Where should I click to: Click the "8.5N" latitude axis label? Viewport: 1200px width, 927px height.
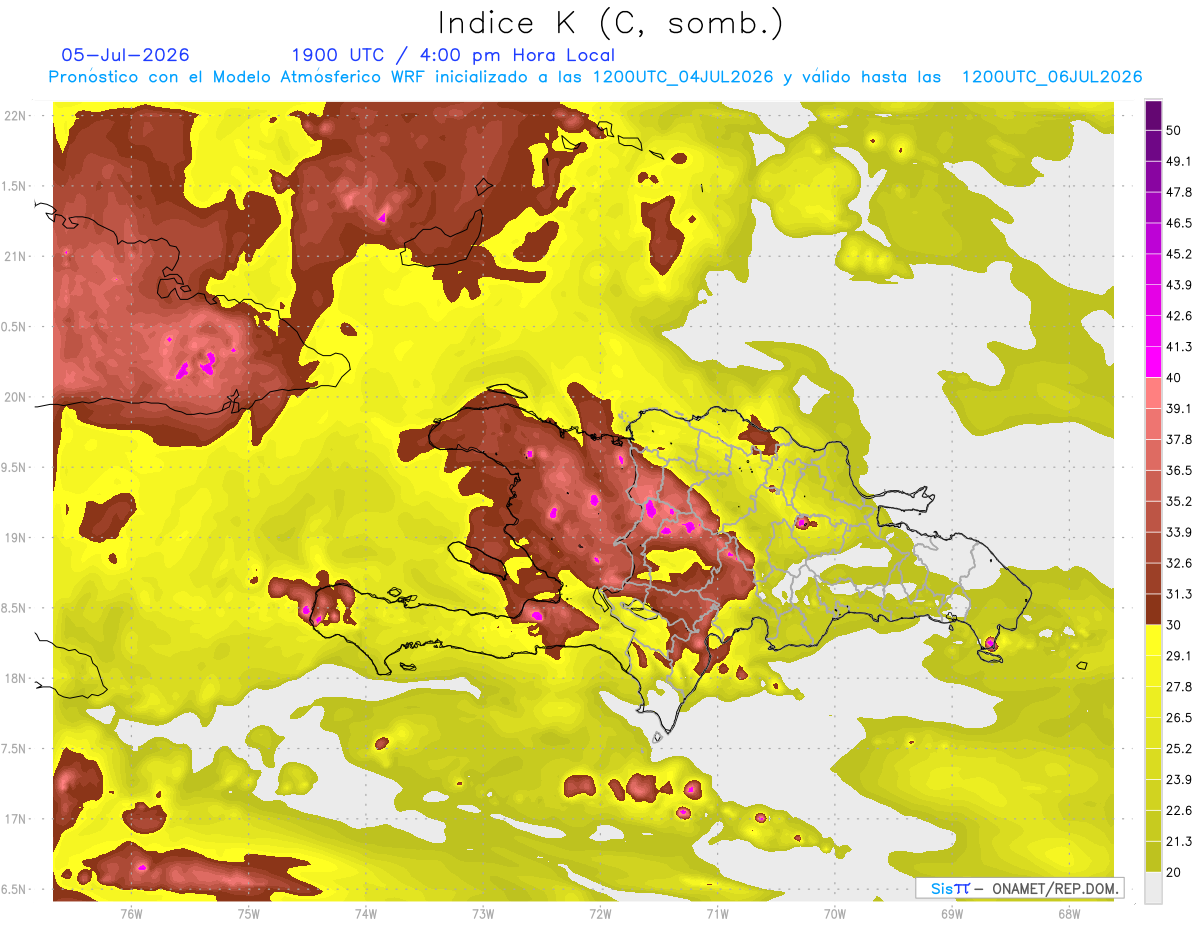pos(15,608)
